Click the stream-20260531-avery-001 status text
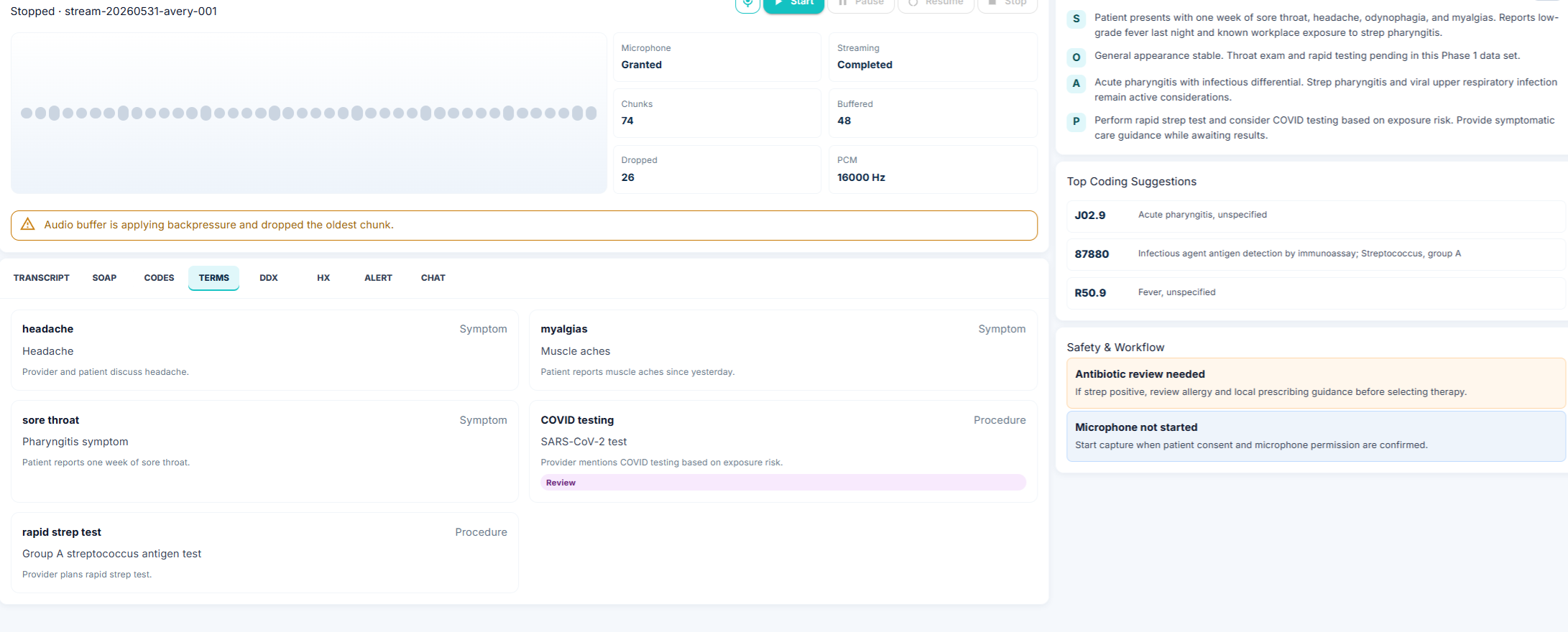1568x632 pixels. (x=141, y=11)
